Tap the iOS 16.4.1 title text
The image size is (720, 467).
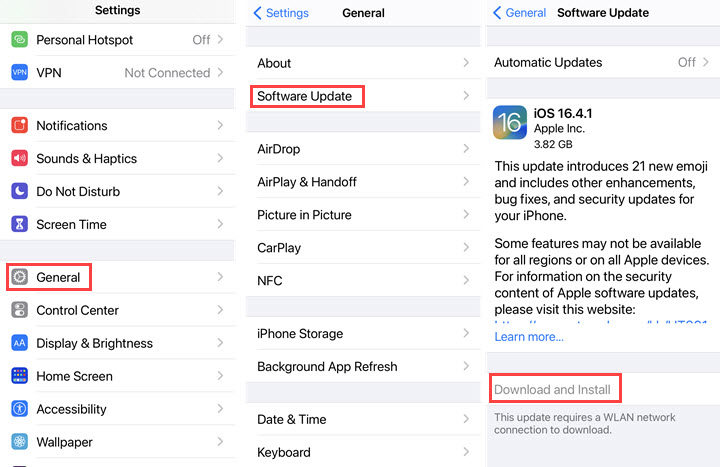point(562,113)
